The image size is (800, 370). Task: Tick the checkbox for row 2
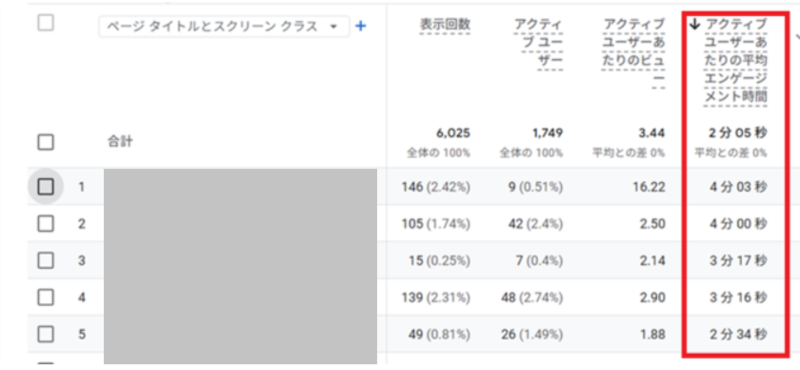[x=46, y=224]
